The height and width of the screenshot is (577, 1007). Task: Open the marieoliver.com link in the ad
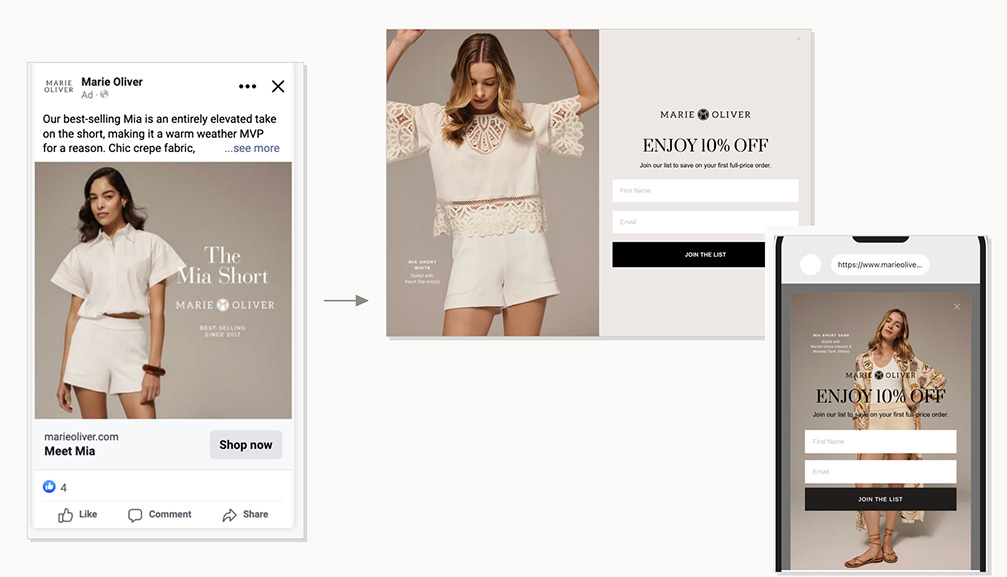tap(82, 436)
